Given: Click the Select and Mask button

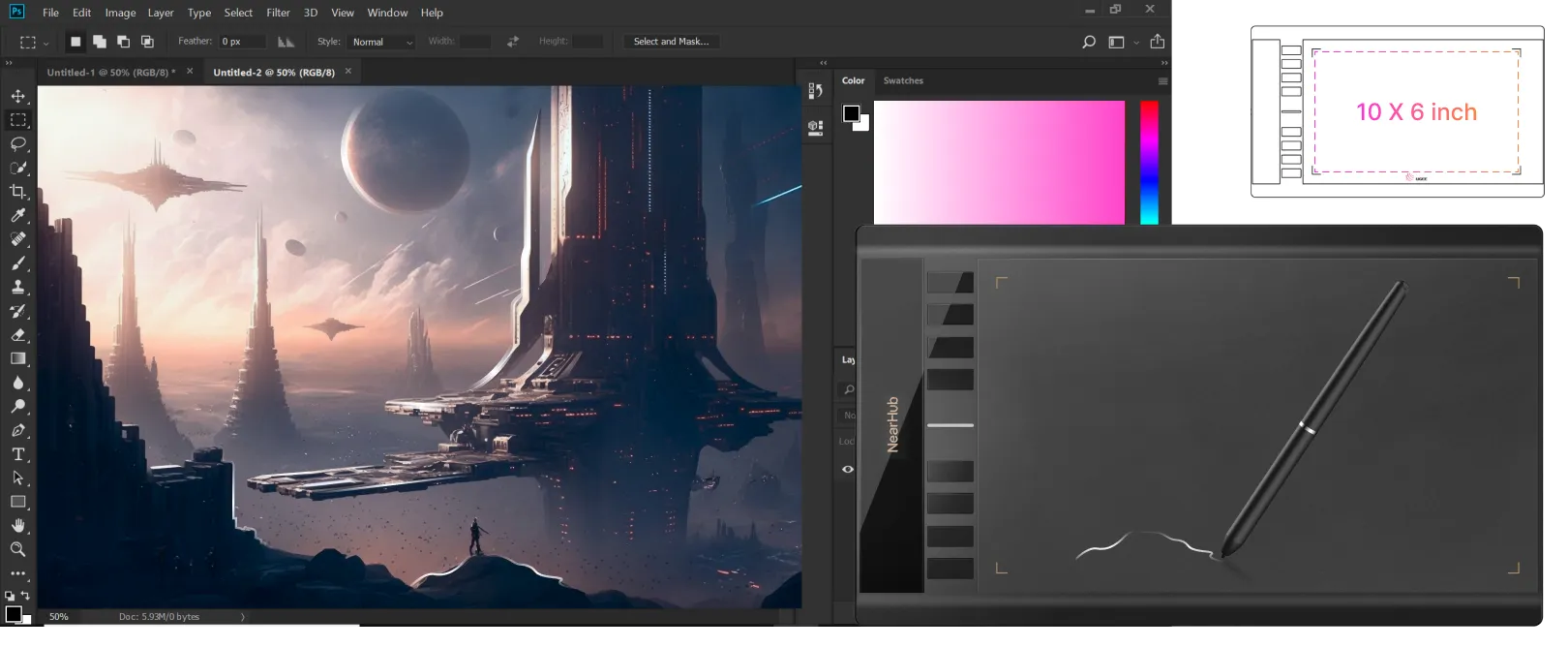Looking at the screenshot, I should [x=671, y=42].
